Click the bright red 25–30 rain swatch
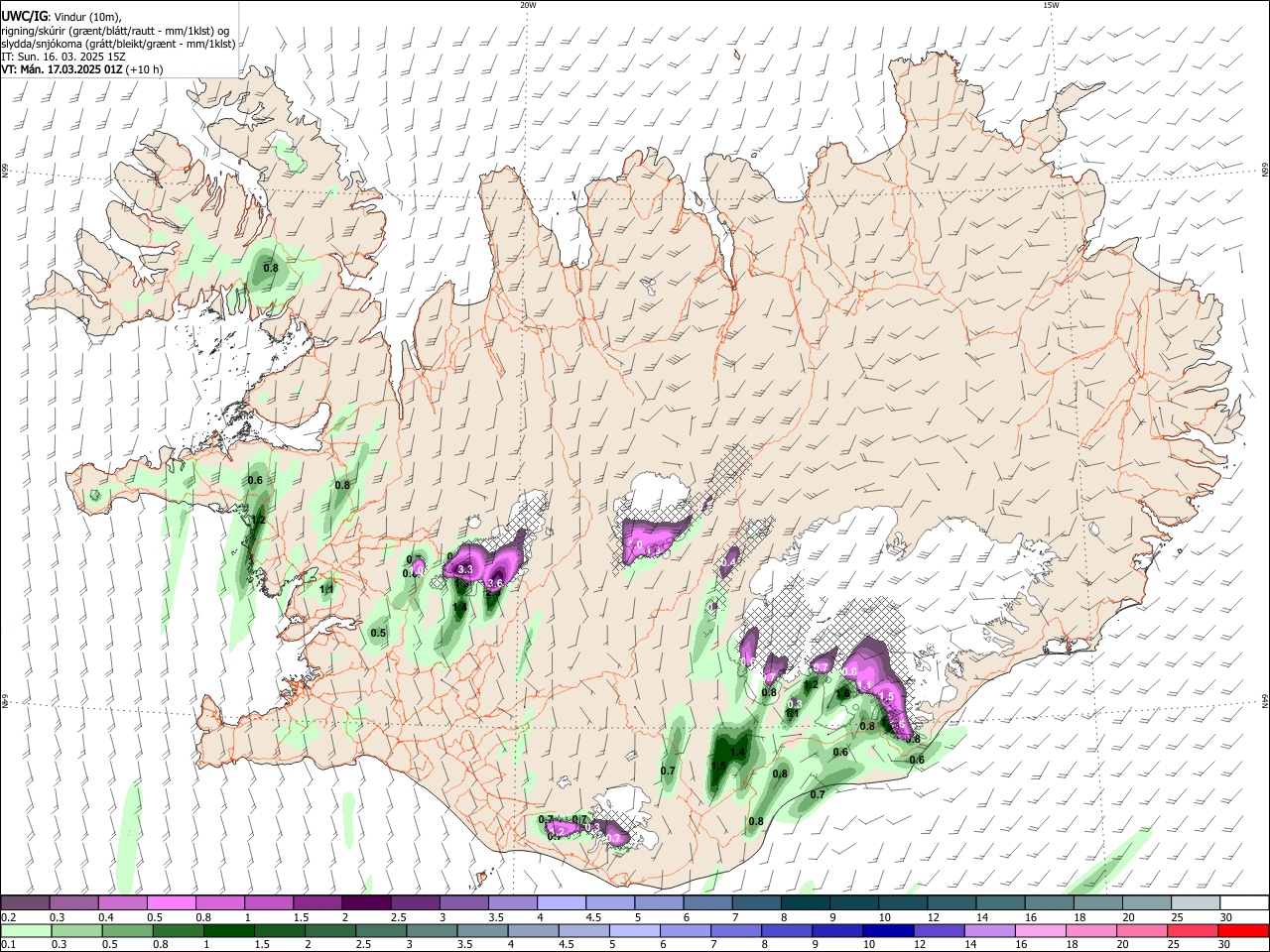This screenshot has width=1270, height=952. pyautogui.click(x=1244, y=930)
